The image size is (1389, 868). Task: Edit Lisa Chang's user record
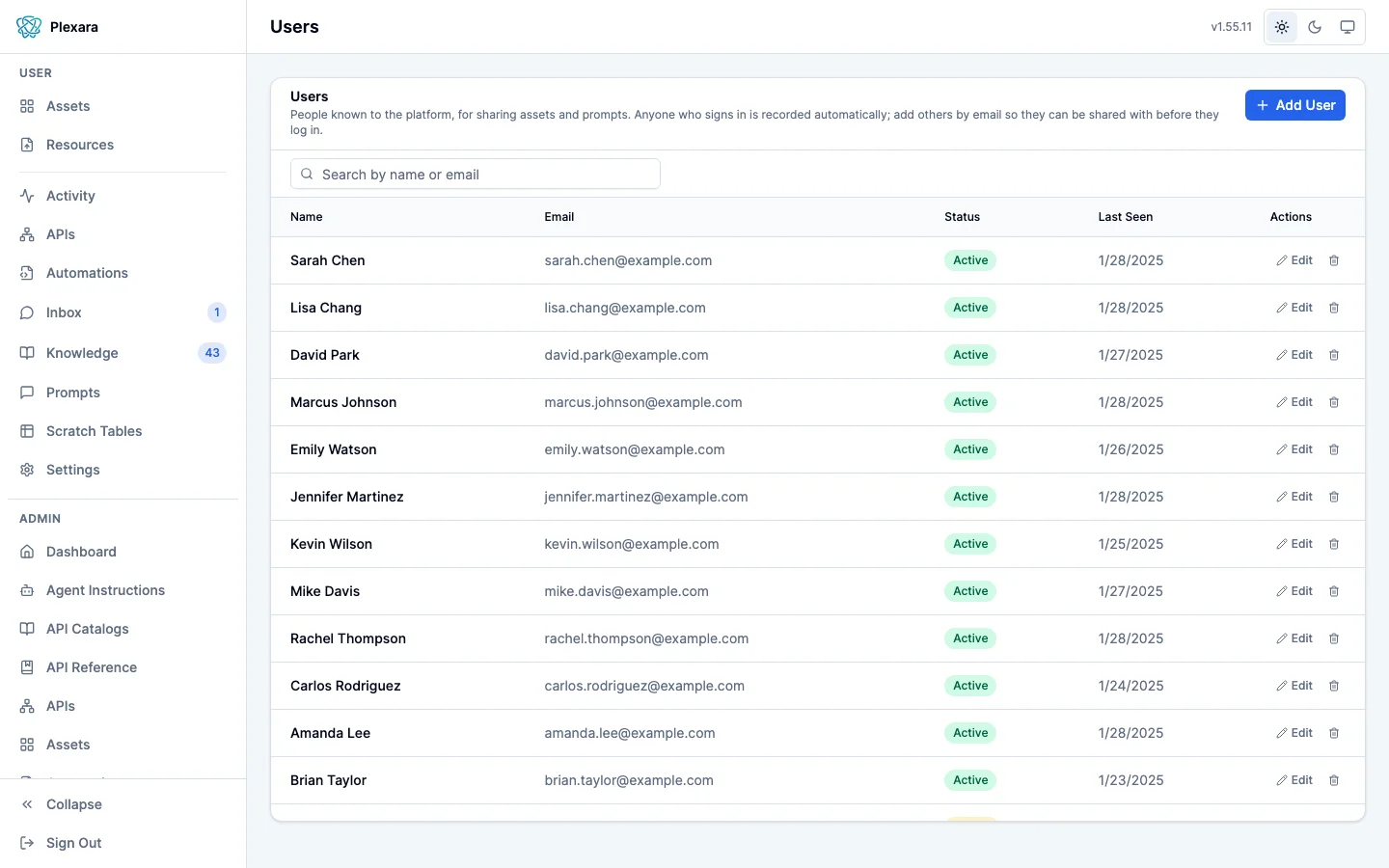1294,308
